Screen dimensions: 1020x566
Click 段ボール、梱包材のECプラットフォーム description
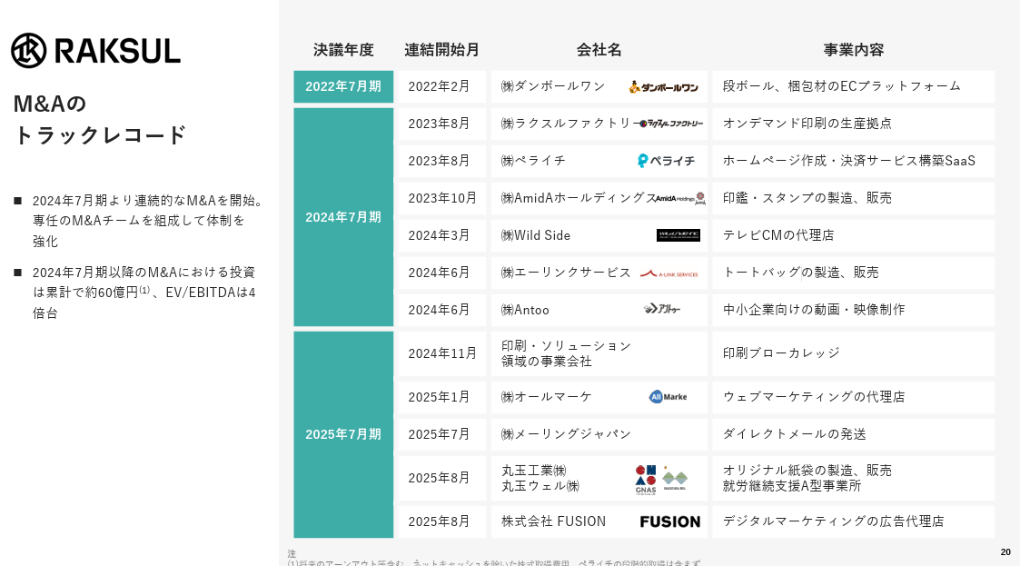pyautogui.click(x=842, y=87)
